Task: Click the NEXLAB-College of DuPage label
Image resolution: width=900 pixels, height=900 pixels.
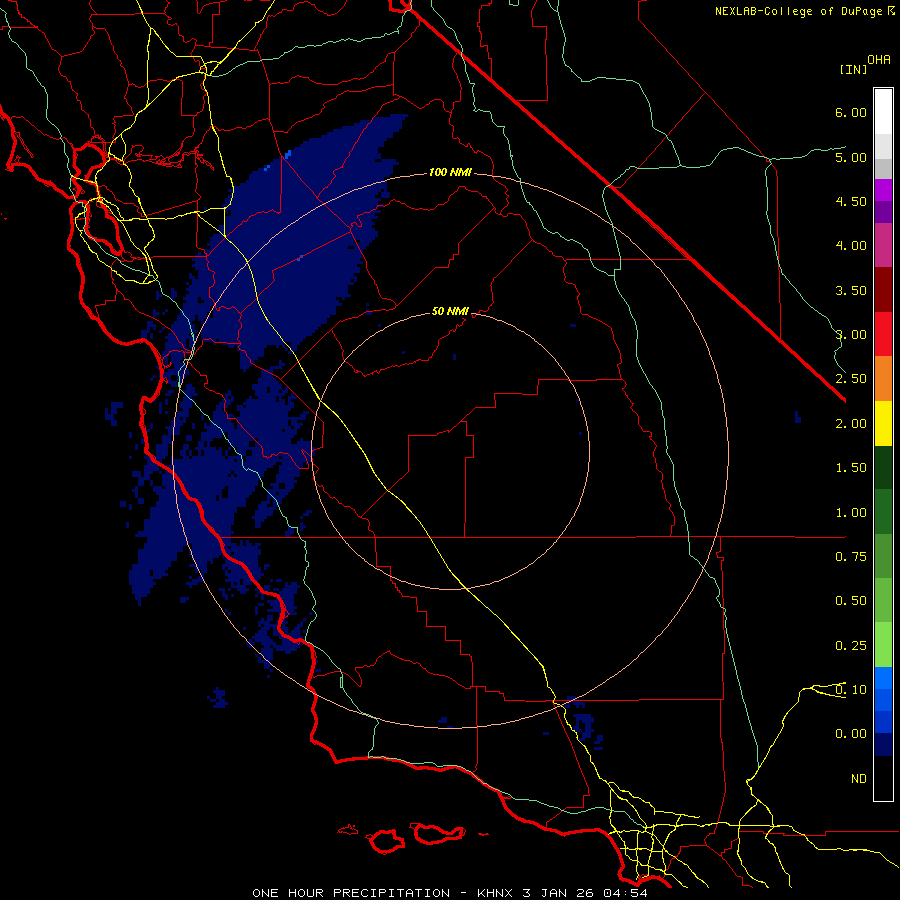Action: (x=800, y=11)
